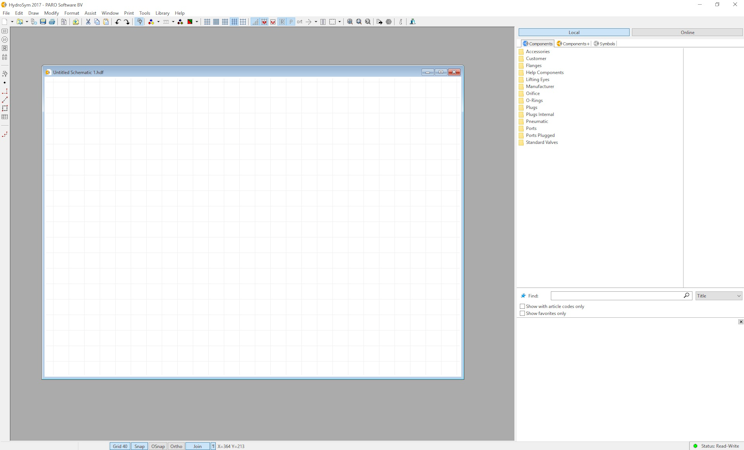Open the Title search-type dropdown
The width and height of the screenshot is (744, 450).
click(718, 296)
